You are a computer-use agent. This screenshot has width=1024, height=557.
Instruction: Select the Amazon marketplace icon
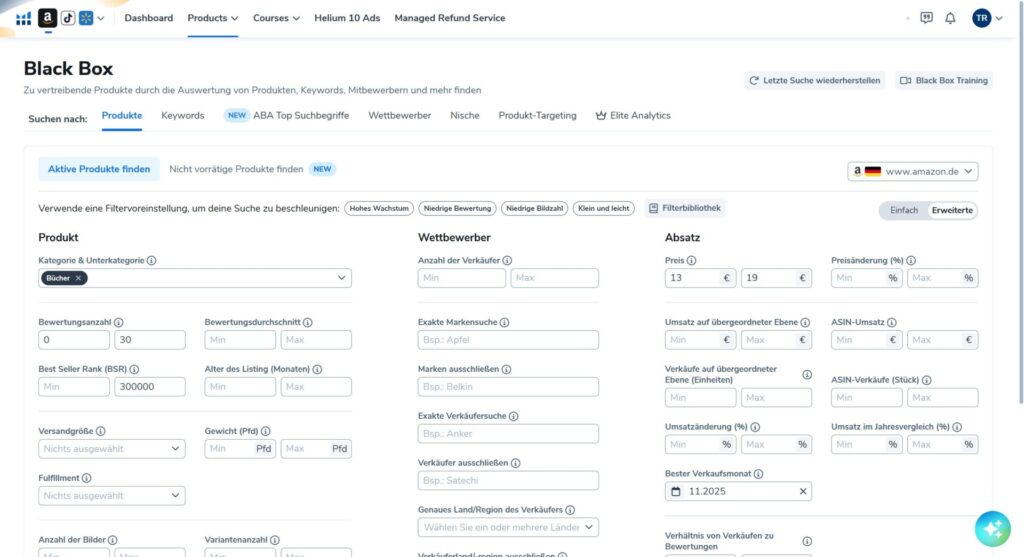click(47, 18)
